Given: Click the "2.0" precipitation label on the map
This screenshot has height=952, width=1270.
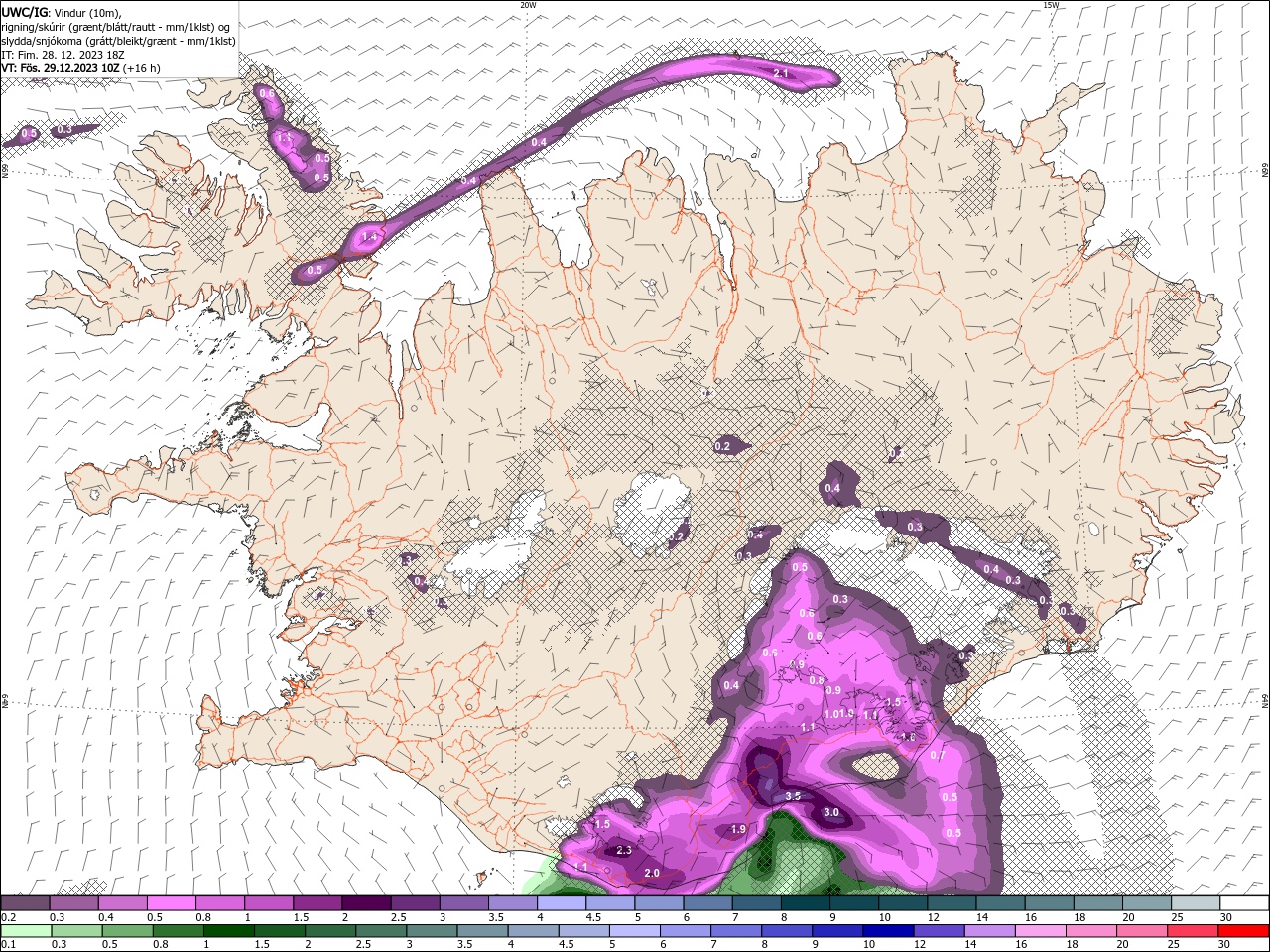Looking at the screenshot, I should 652,873.
